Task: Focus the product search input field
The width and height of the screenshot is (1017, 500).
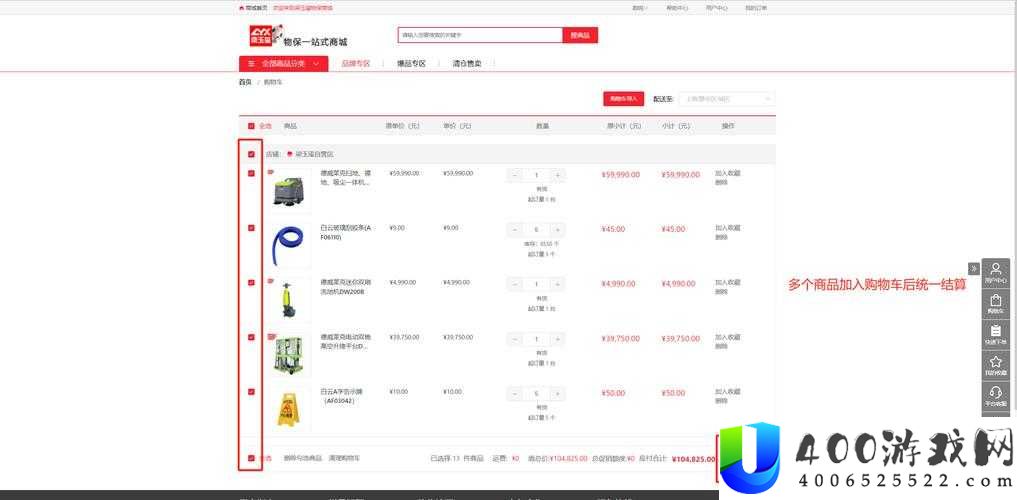Action: coord(480,35)
